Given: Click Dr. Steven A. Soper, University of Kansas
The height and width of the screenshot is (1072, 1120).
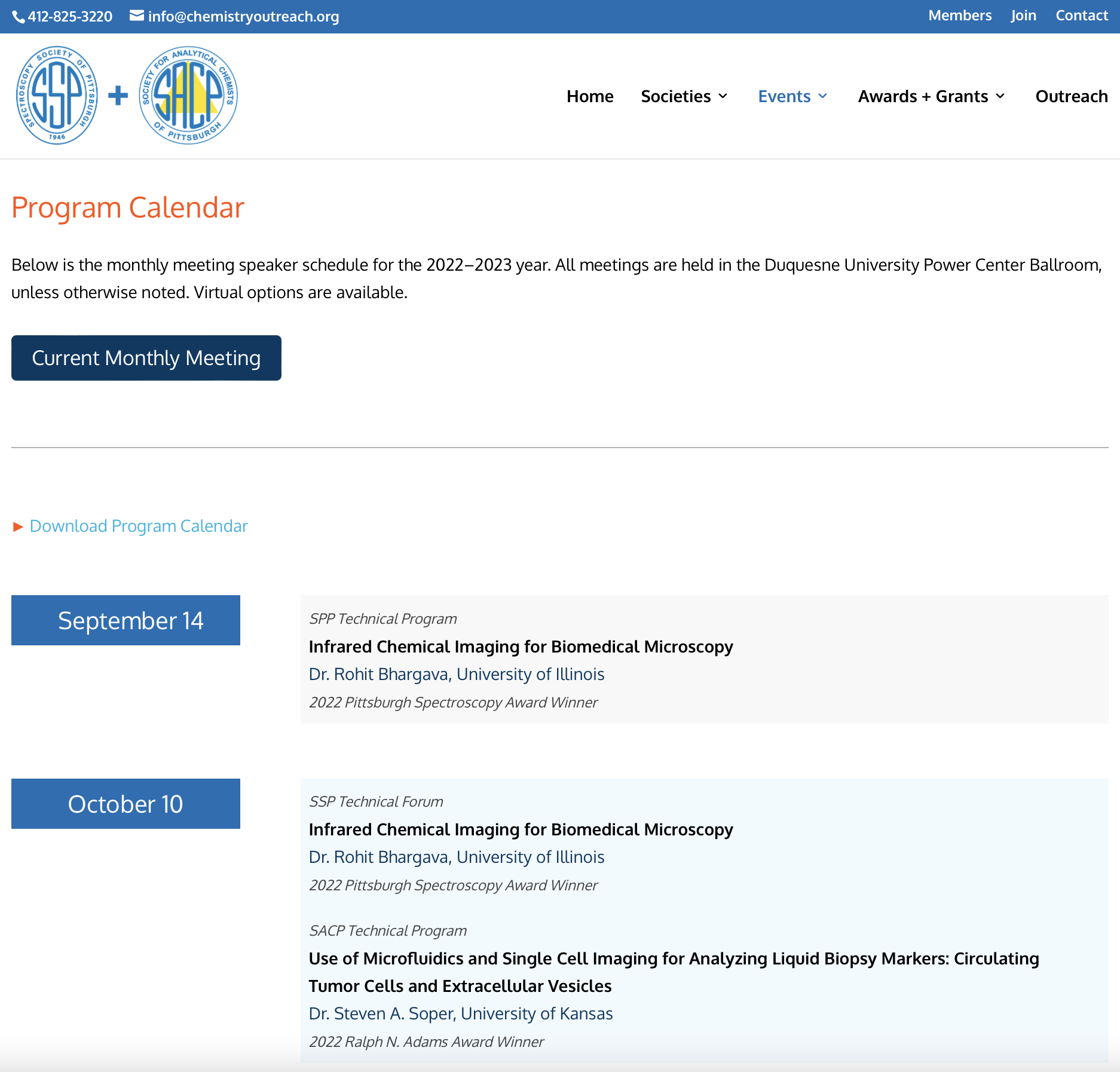Looking at the screenshot, I should click(x=461, y=1013).
